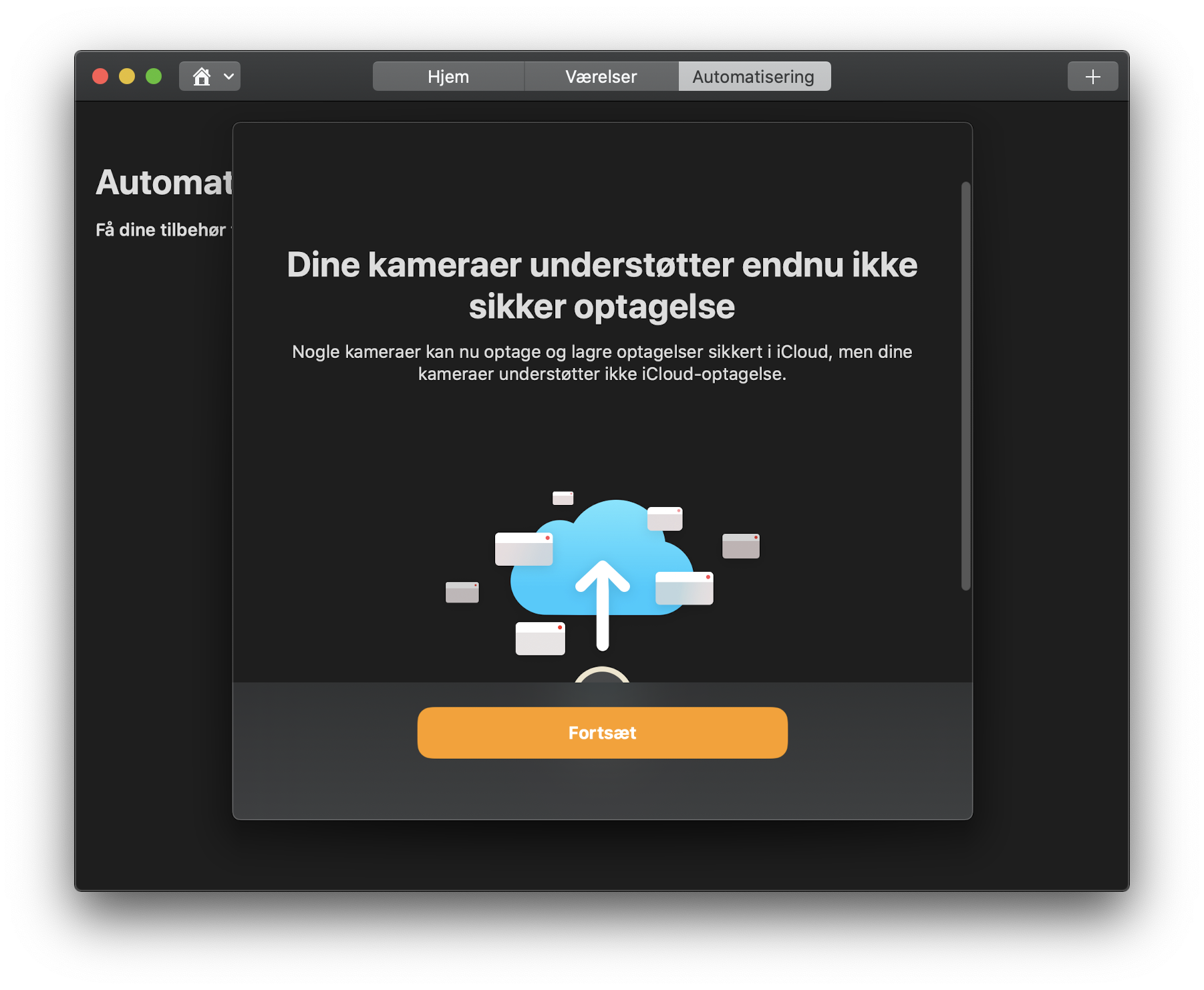The height and width of the screenshot is (990, 1204).
Task: Click the 'Få dine tilbehør' text behind the dialog
Action: point(164,229)
